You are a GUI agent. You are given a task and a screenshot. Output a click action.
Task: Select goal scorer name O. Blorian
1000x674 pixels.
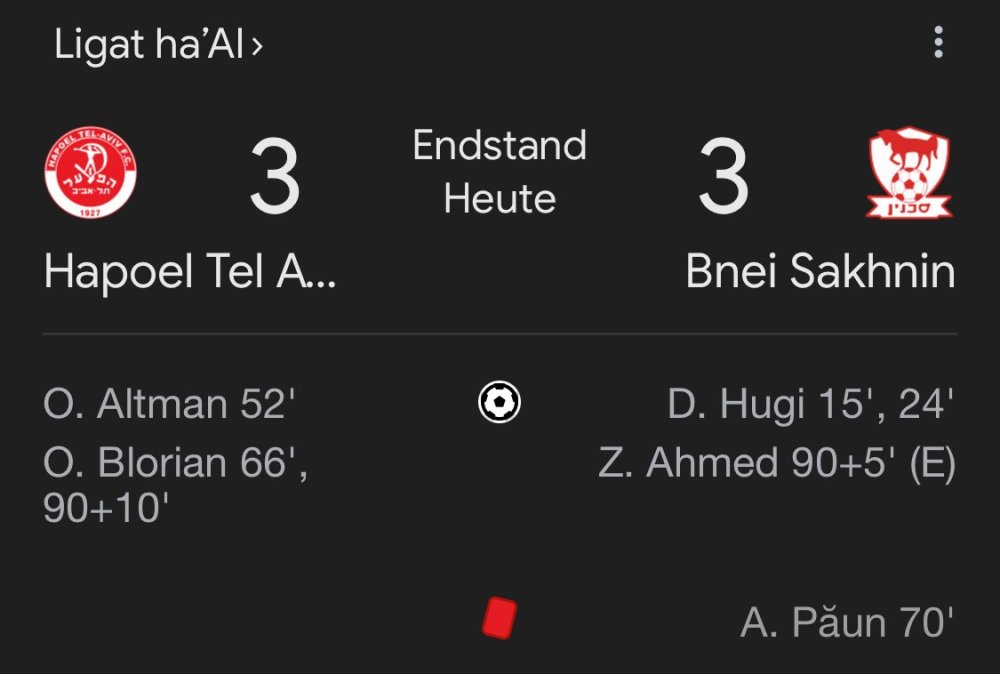135,463
